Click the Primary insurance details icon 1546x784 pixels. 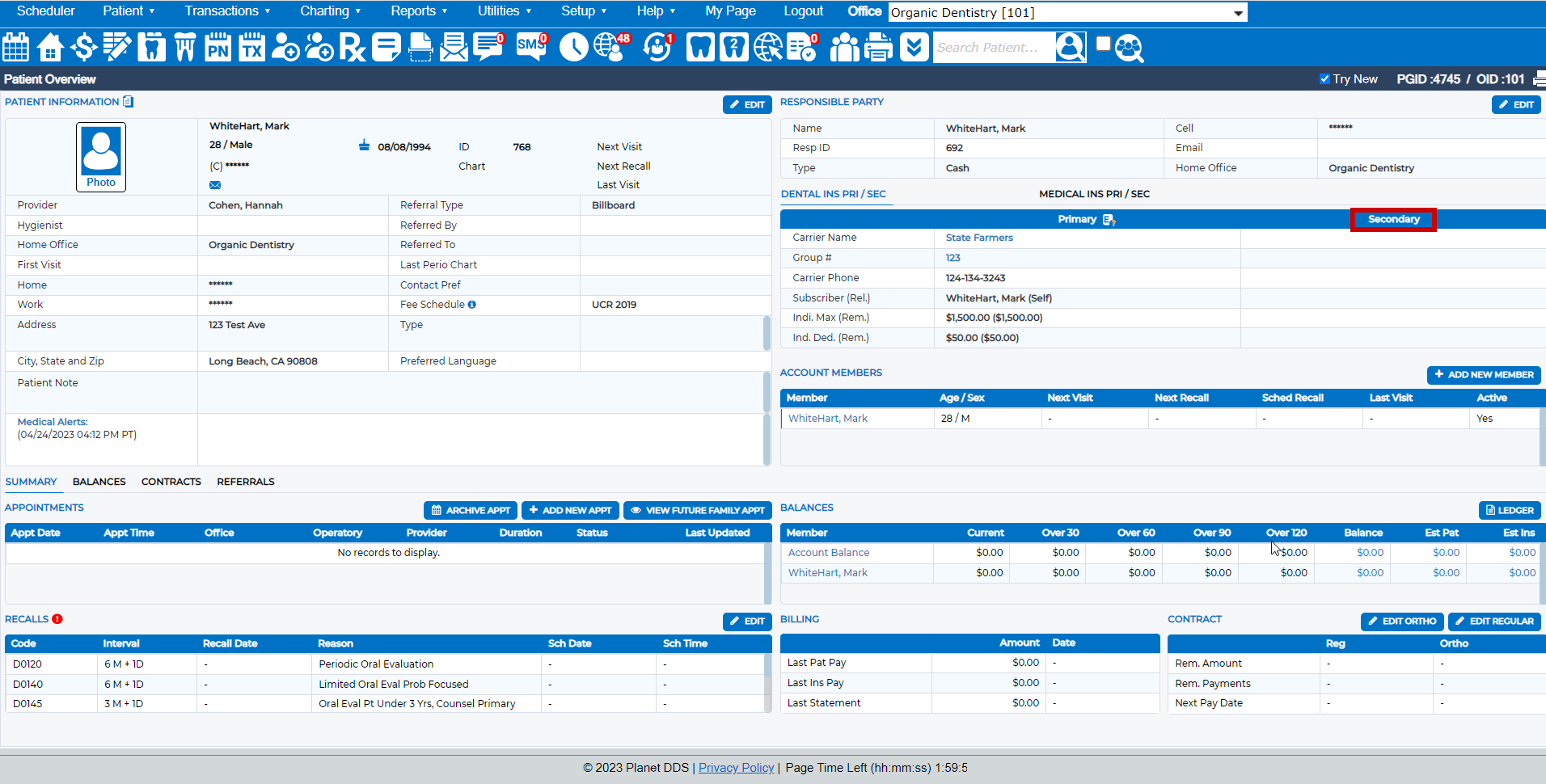[1109, 220]
